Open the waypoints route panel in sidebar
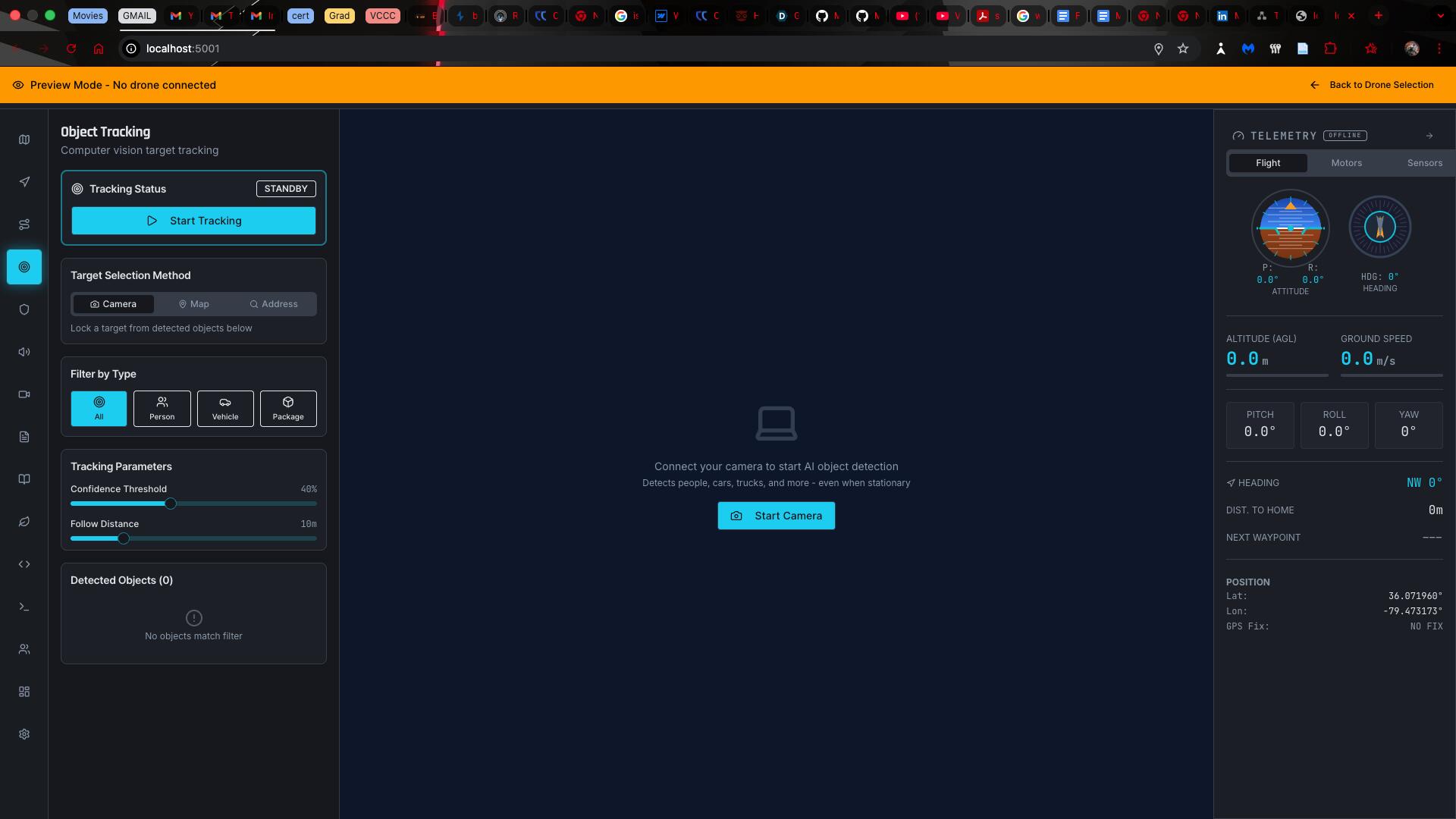Screen dimensions: 1456x819 [24, 224]
